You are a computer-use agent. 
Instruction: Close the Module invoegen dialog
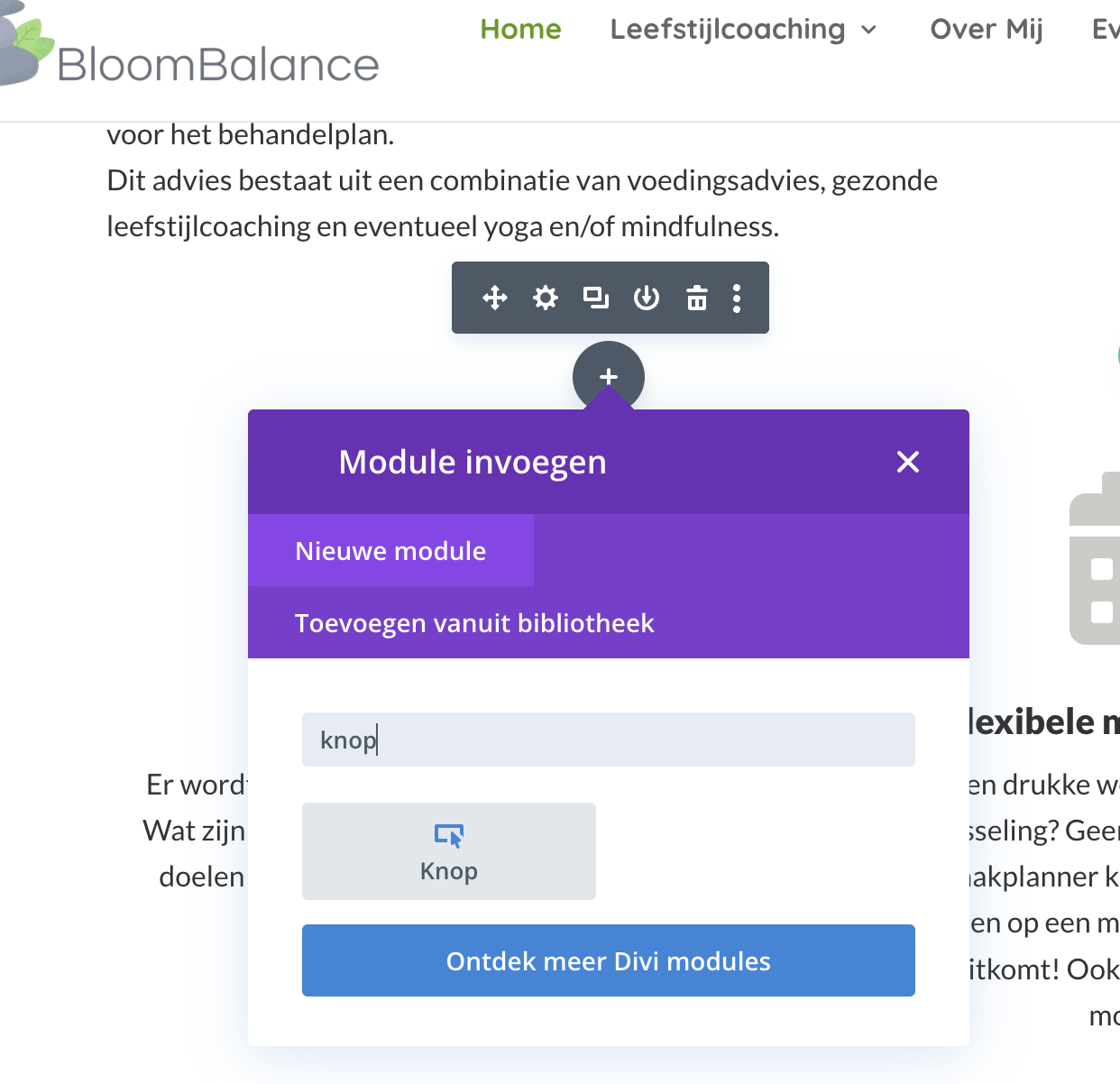tap(908, 462)
